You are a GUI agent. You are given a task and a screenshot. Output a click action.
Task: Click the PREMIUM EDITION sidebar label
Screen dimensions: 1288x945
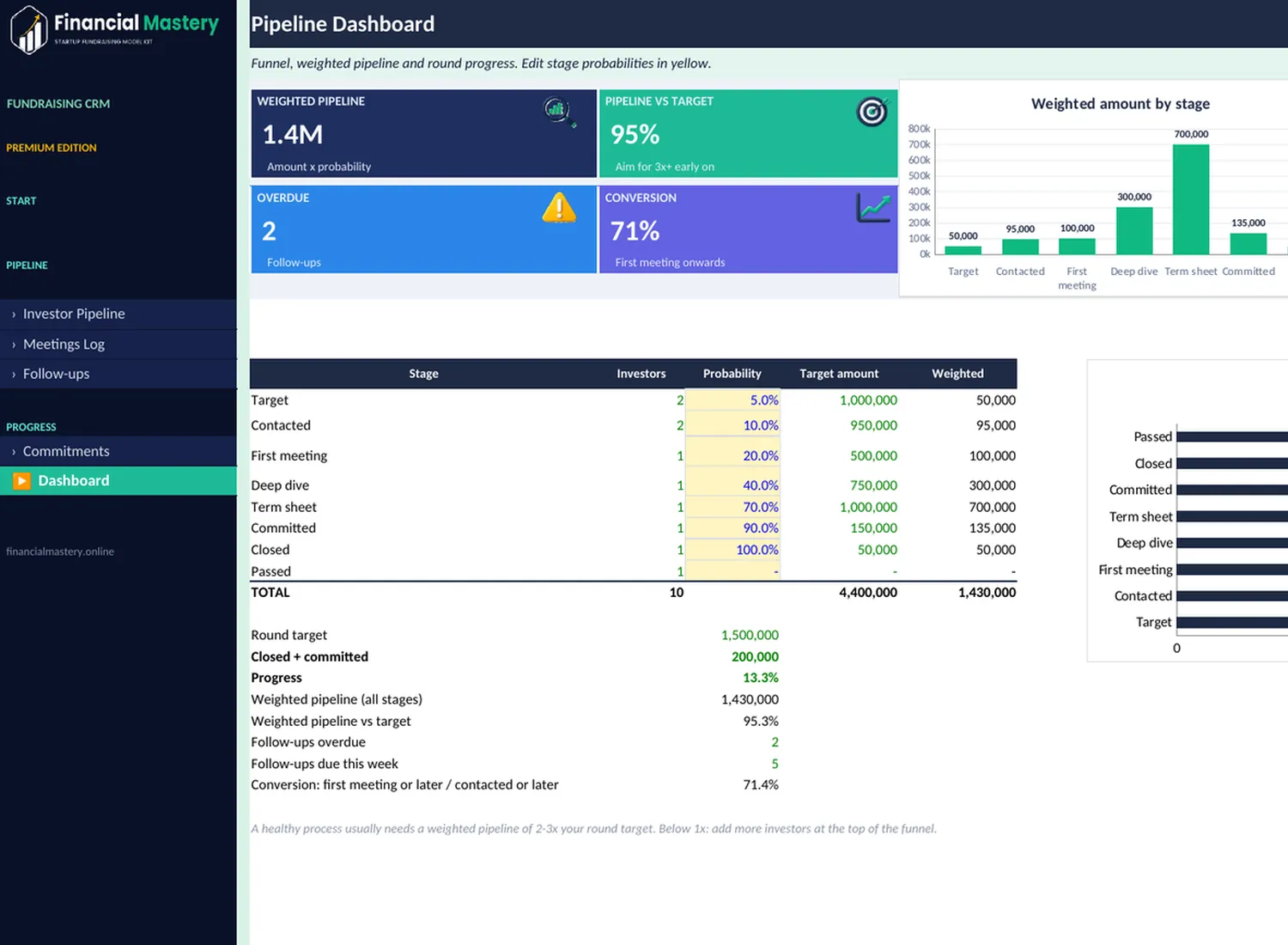pos(52,148)
